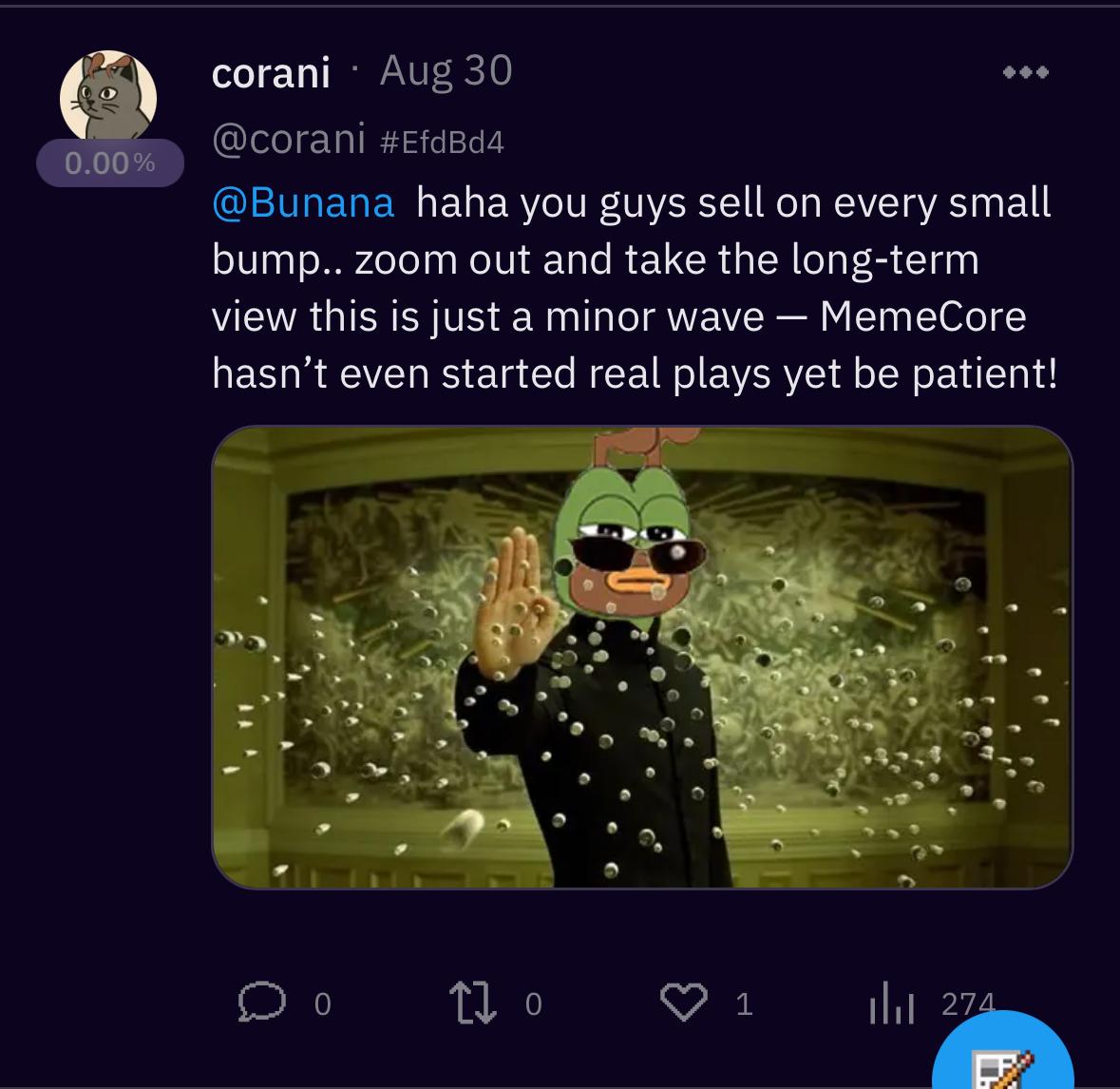This screenshot has height=1089, width=1120.
Task: Click the word MemeCore in the post
Action: click(922, 316)
